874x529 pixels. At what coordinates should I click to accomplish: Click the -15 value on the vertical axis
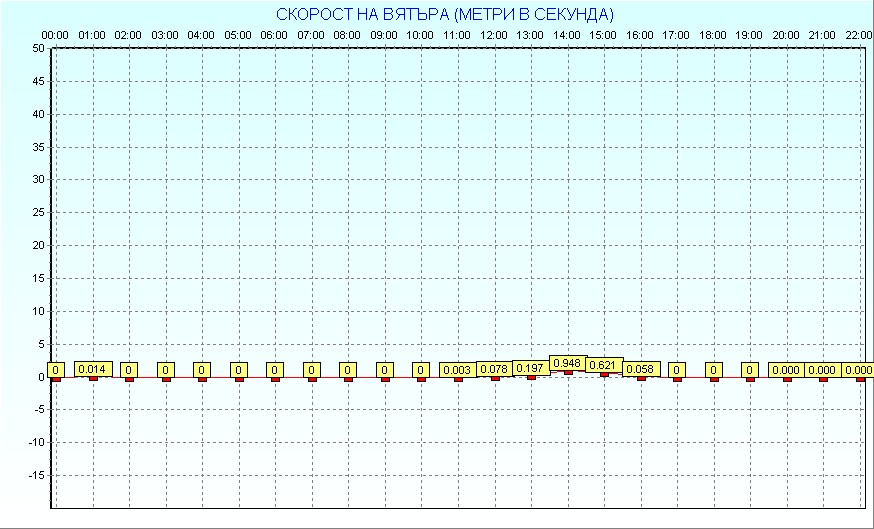click(35, 475)
